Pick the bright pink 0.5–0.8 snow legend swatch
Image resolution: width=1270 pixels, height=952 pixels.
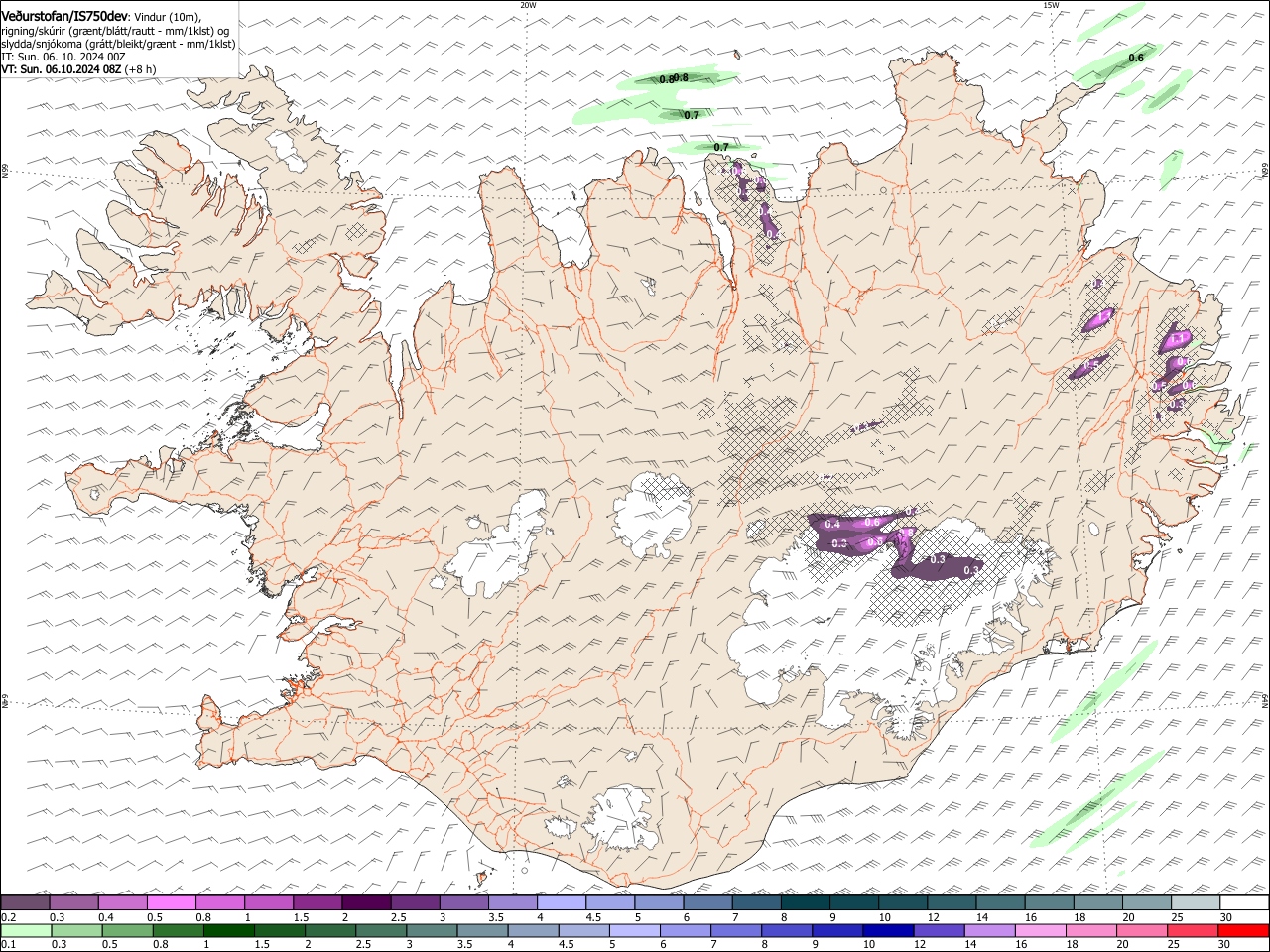171,903
